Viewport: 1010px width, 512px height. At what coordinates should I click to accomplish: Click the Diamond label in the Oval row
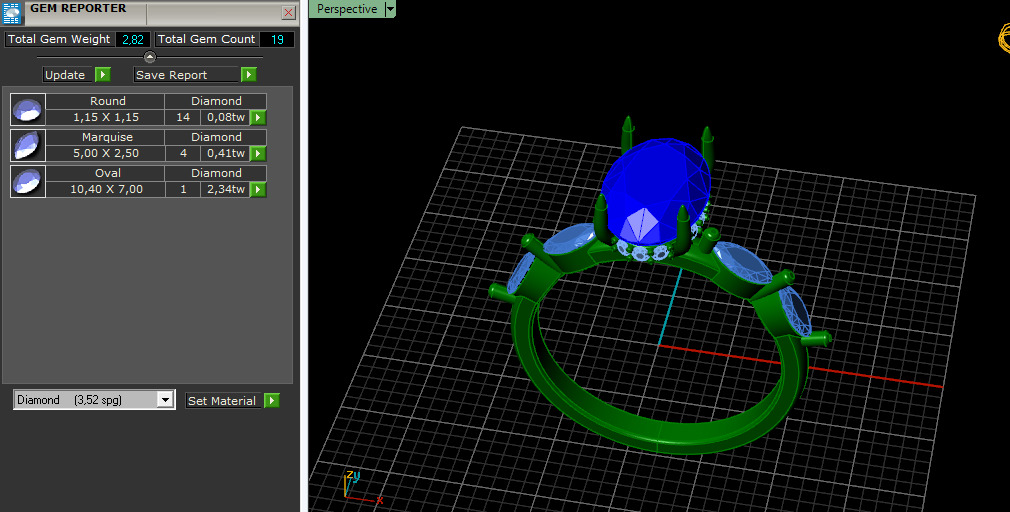(x=216, y=173)
